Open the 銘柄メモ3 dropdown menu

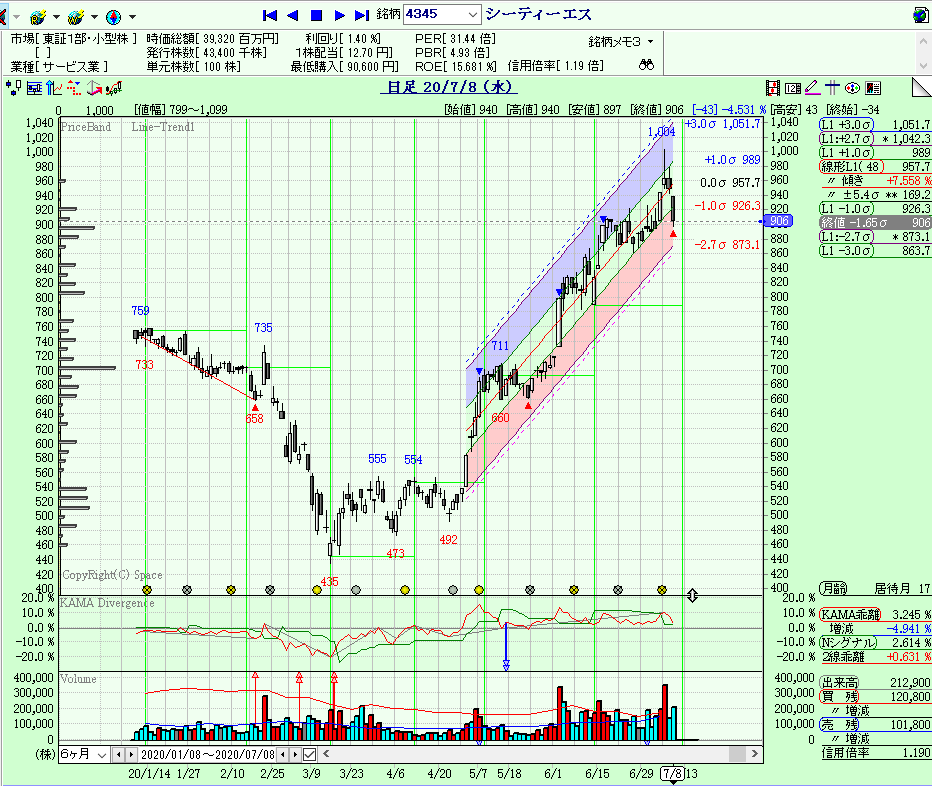621,41
